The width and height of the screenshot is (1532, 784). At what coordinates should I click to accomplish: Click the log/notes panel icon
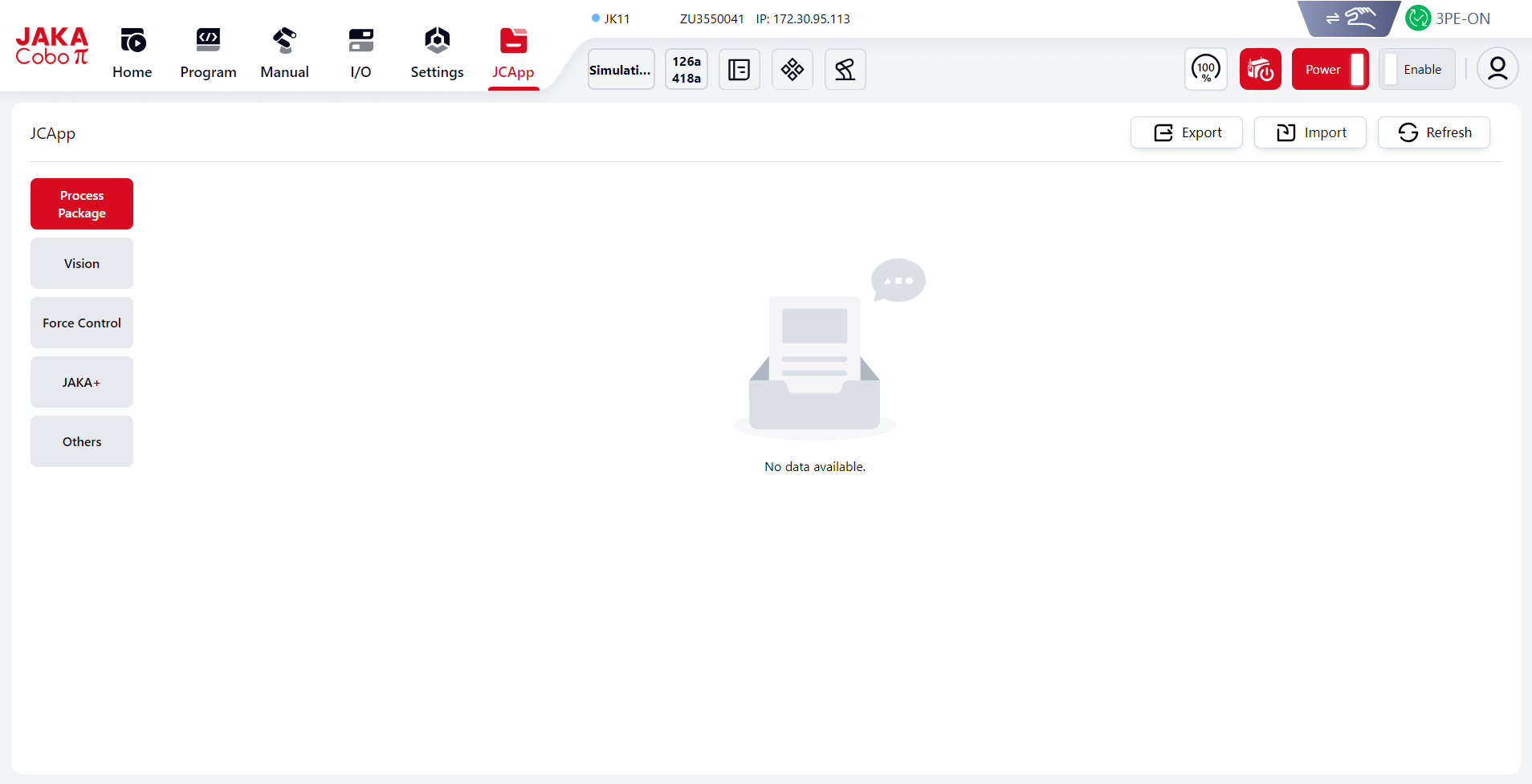click(739, 70)
